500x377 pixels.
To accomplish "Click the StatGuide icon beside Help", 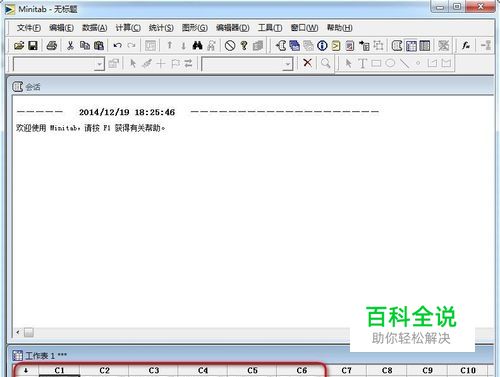I will (x=258, y=46).
